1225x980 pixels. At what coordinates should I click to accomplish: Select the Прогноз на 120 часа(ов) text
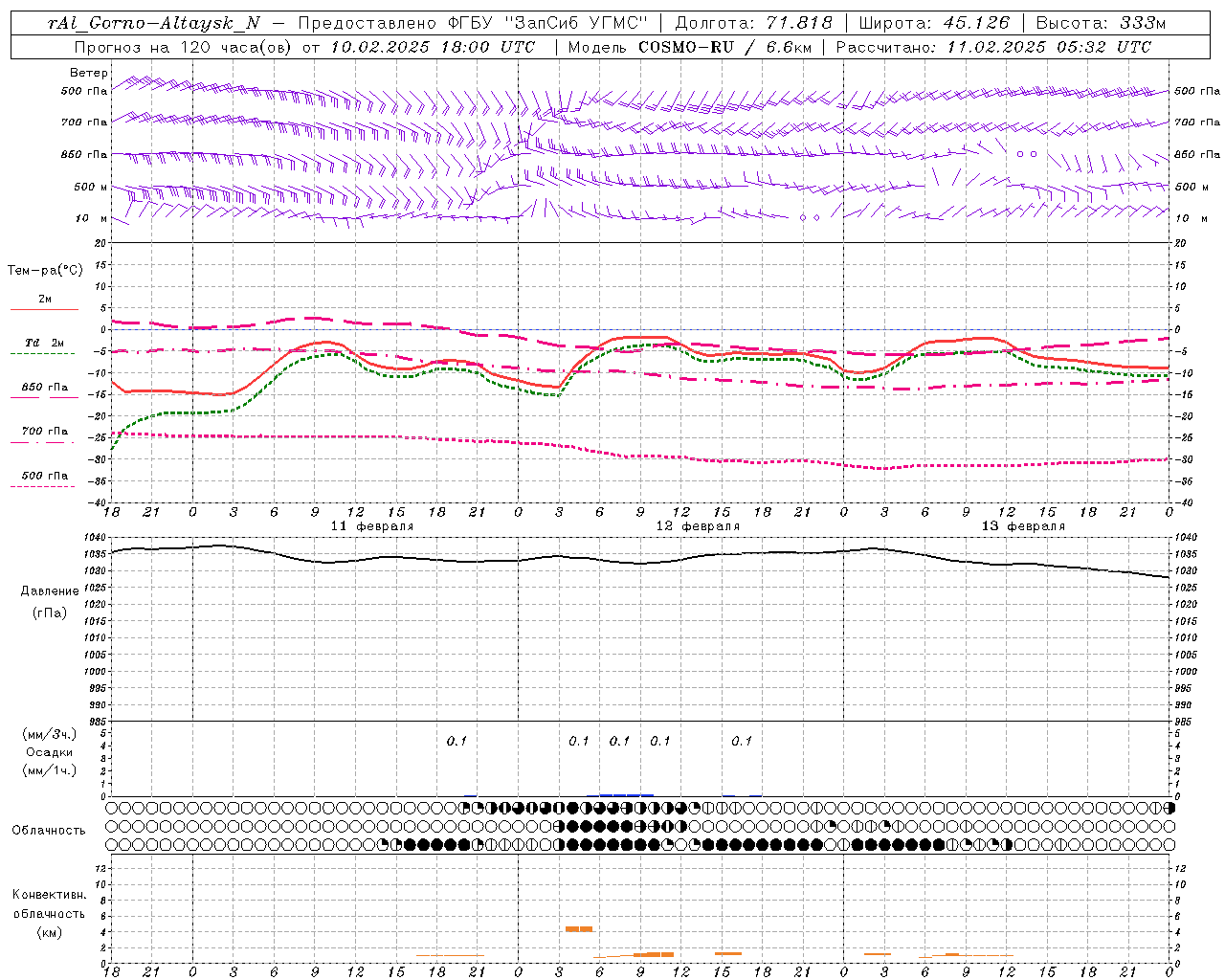coord(184,47)
